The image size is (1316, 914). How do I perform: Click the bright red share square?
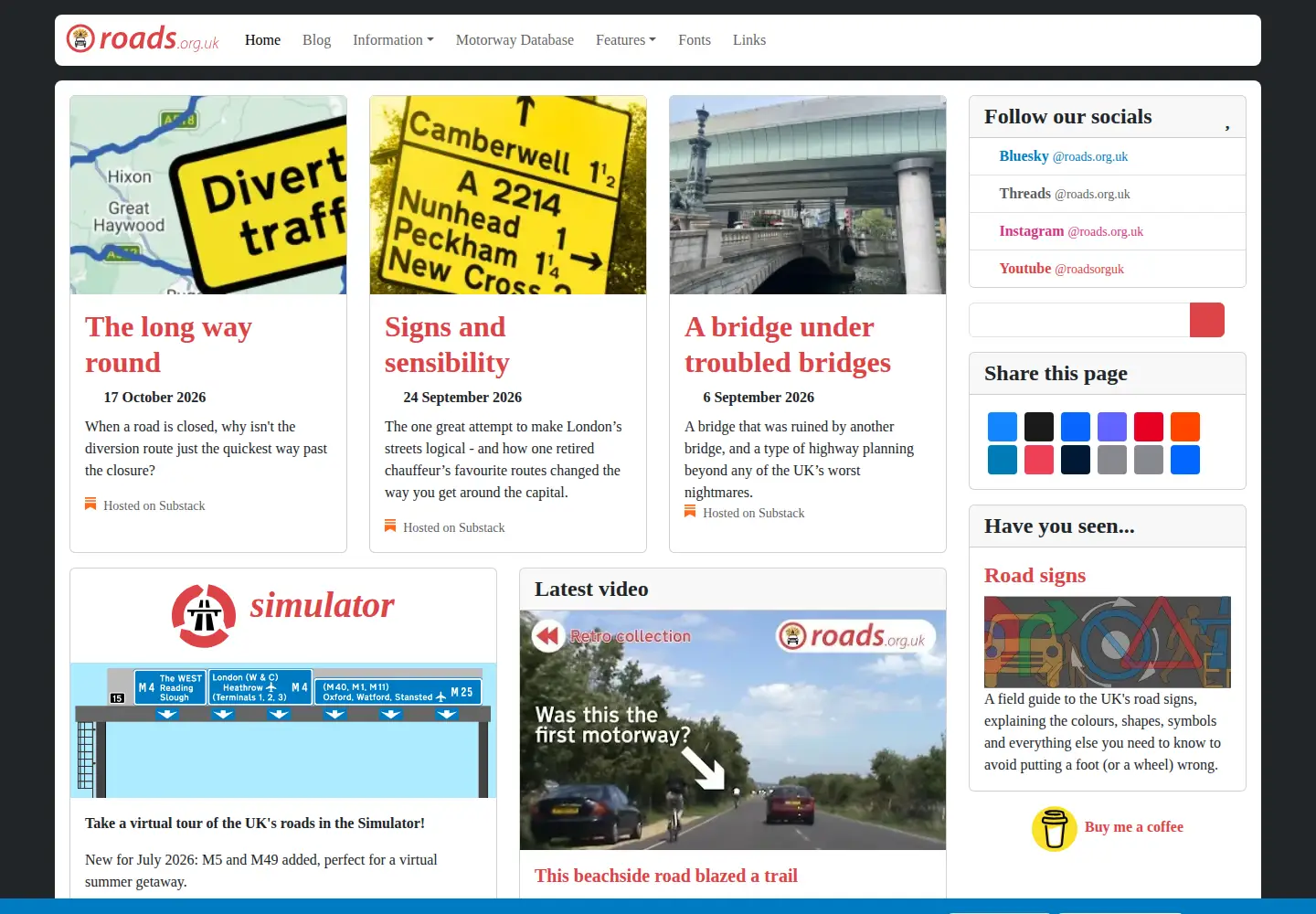(1149, 427)
